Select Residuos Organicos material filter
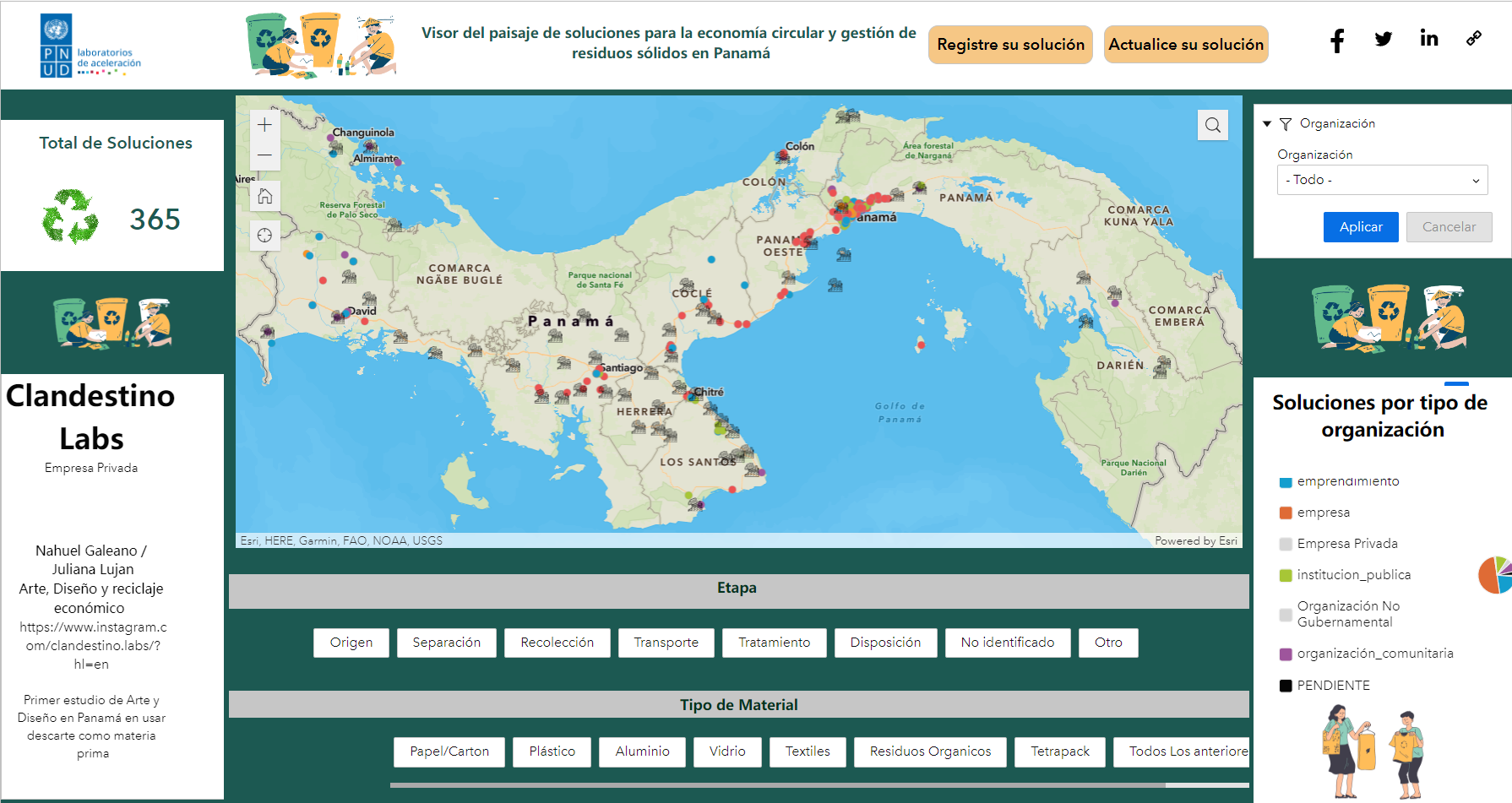This screenshot has width=1512, height=803. tap(930, 751)
